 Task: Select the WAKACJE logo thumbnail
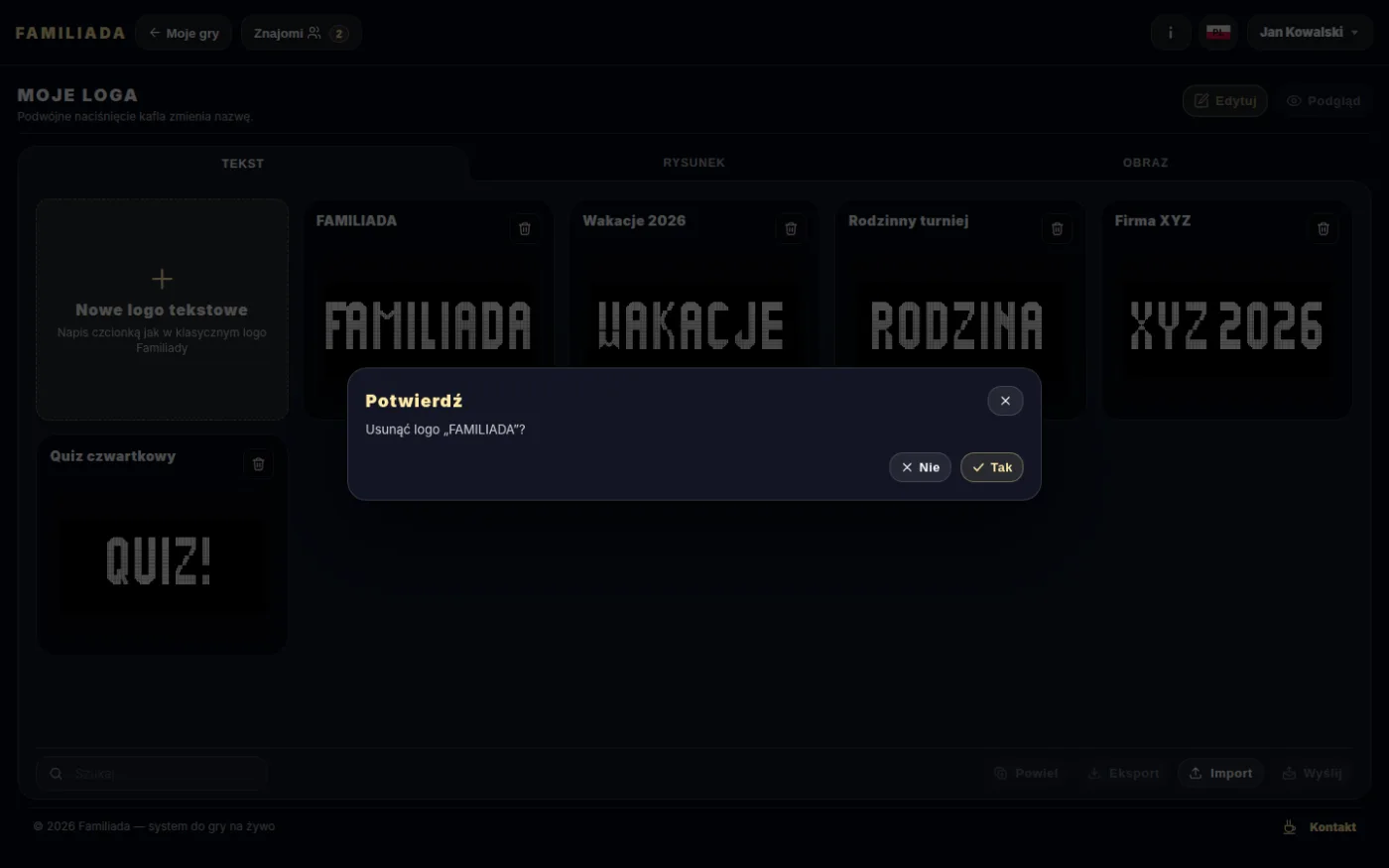[691, 325]
